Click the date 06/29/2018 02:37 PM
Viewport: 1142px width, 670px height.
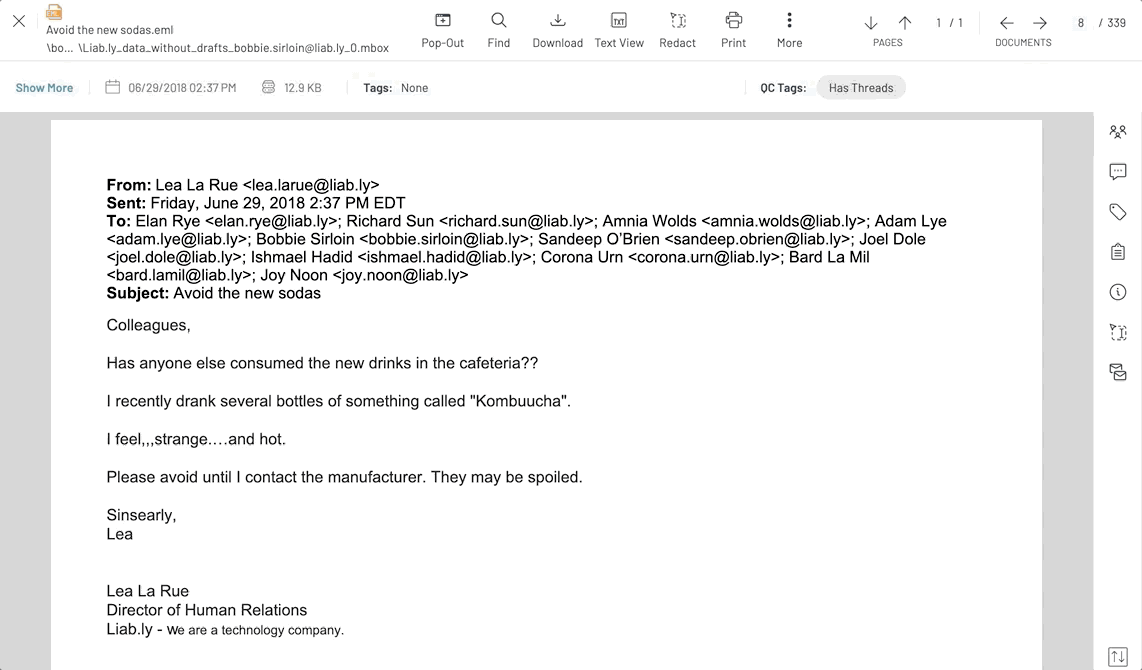coord(182,88)
